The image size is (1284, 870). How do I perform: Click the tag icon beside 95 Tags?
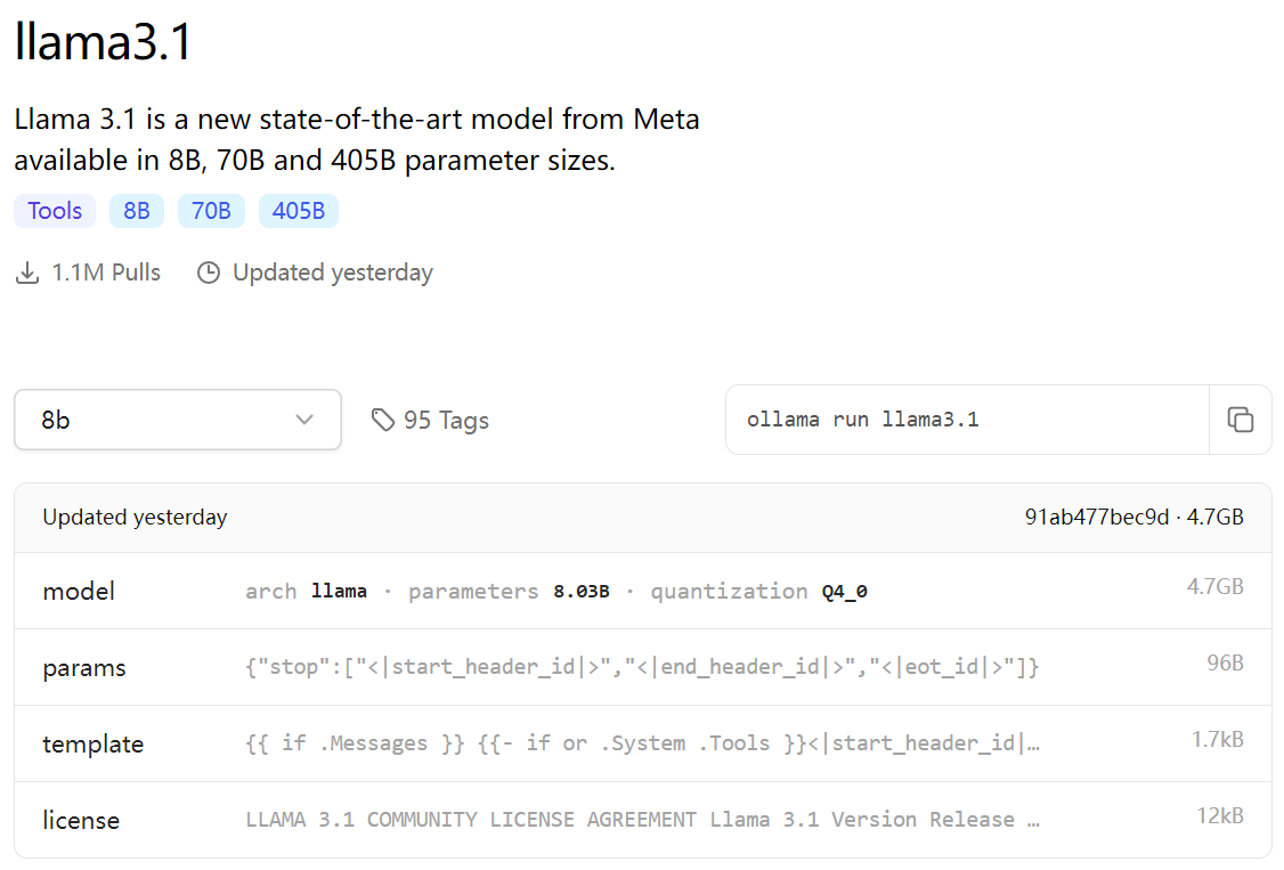pyautogui.click(x=383, y=420)
